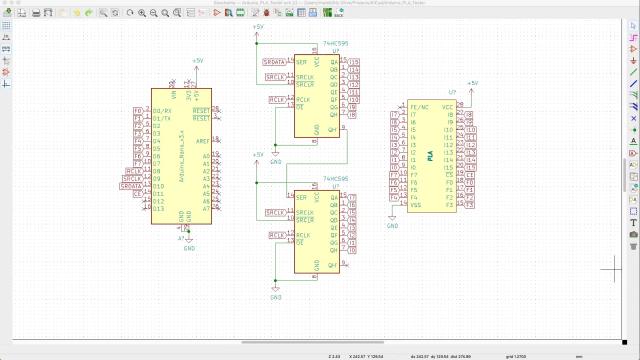This screenshot has width=640, height=360.
Task: Select the graphic lines drawing tool
Action: pos(633,211)
